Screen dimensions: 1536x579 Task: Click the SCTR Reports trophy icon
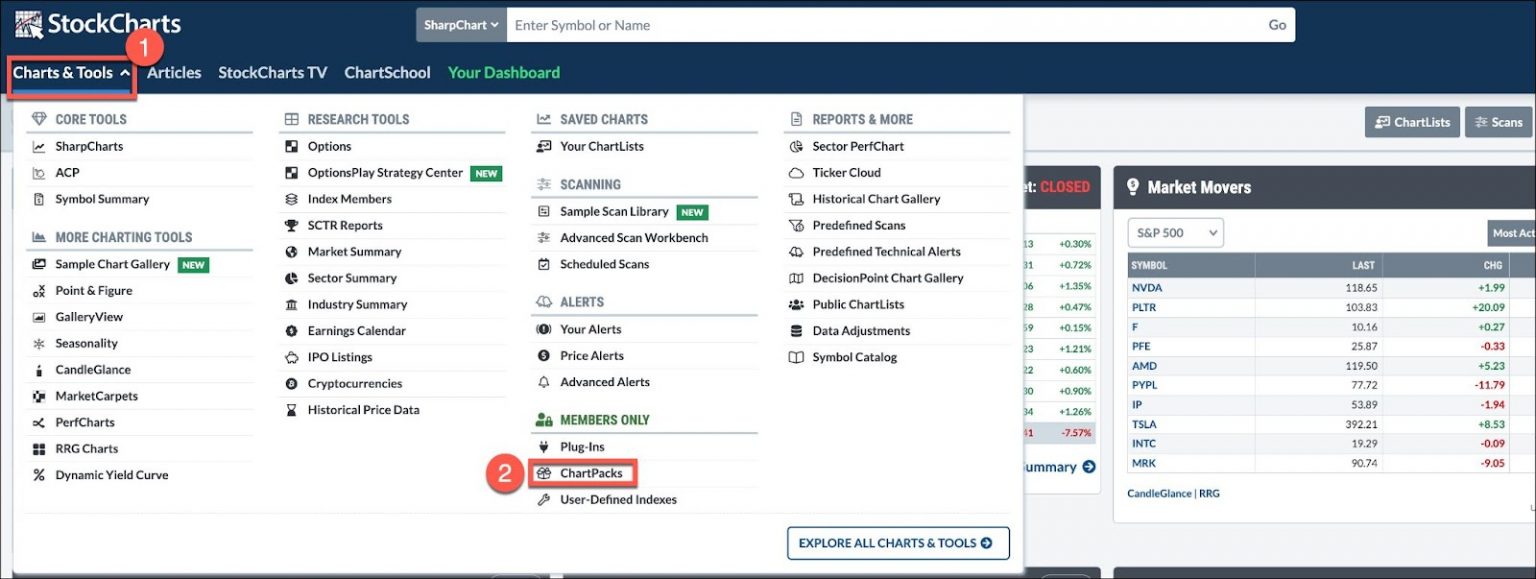pyautogui.click(x=292, y=226)
